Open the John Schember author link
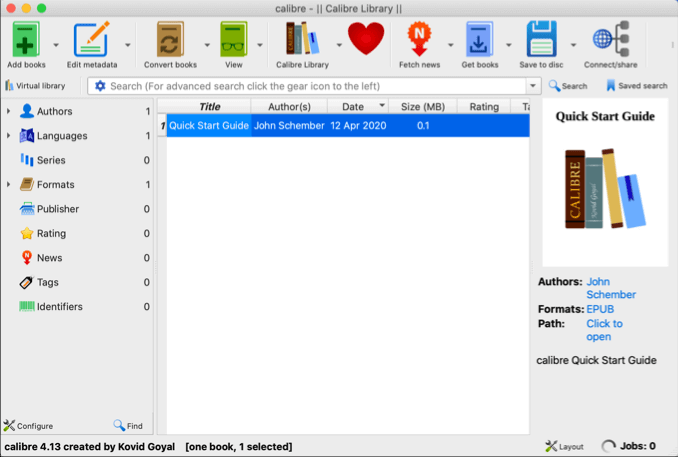678x457 pixels. click(610, 288)
